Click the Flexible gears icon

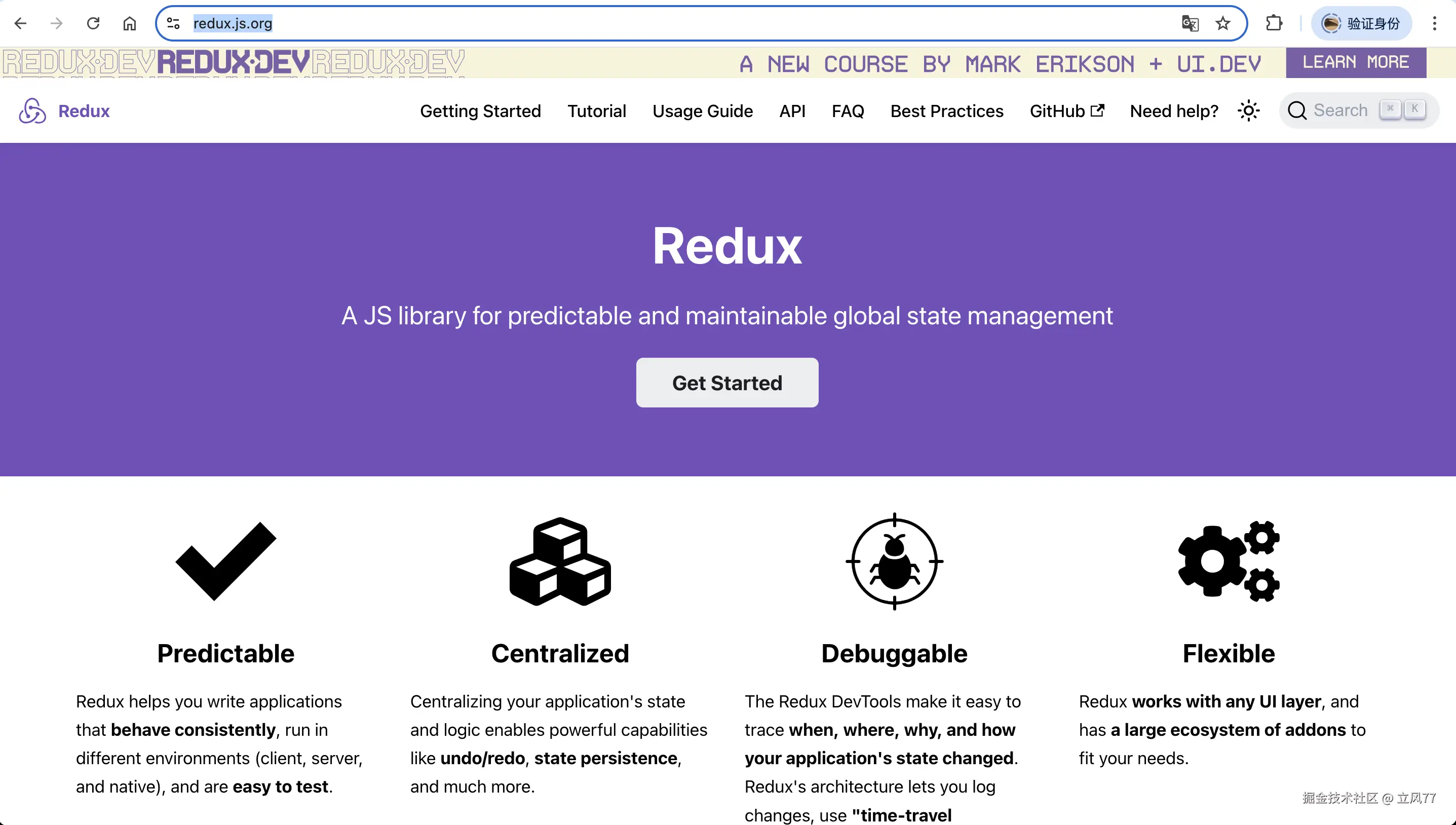click(x=1229, y=561)
